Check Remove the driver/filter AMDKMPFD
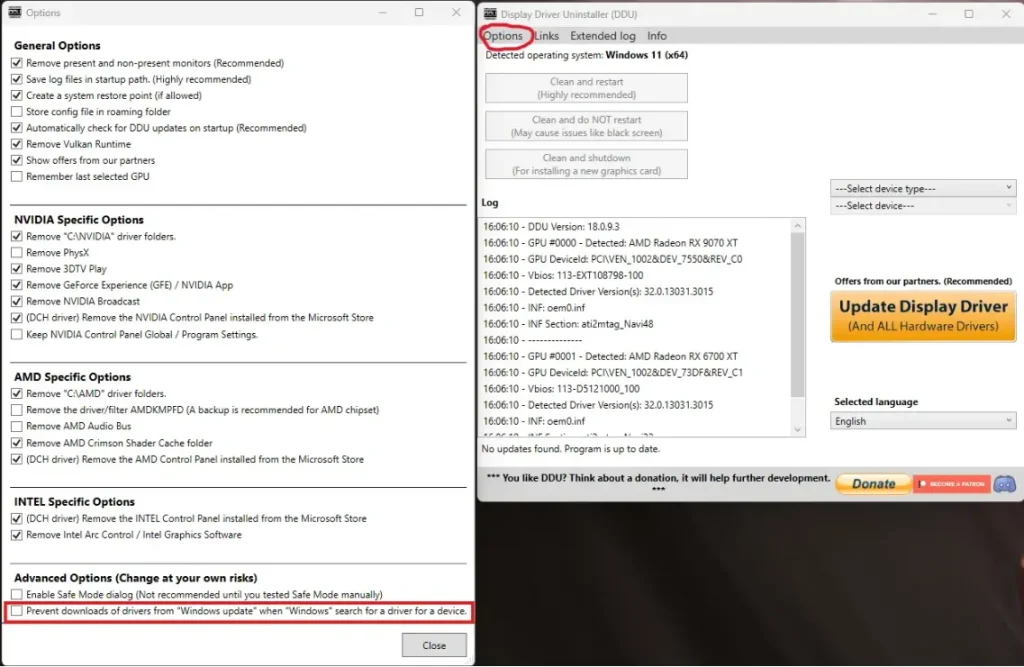Screen dimensions: 1024x667 pos(17,410)
